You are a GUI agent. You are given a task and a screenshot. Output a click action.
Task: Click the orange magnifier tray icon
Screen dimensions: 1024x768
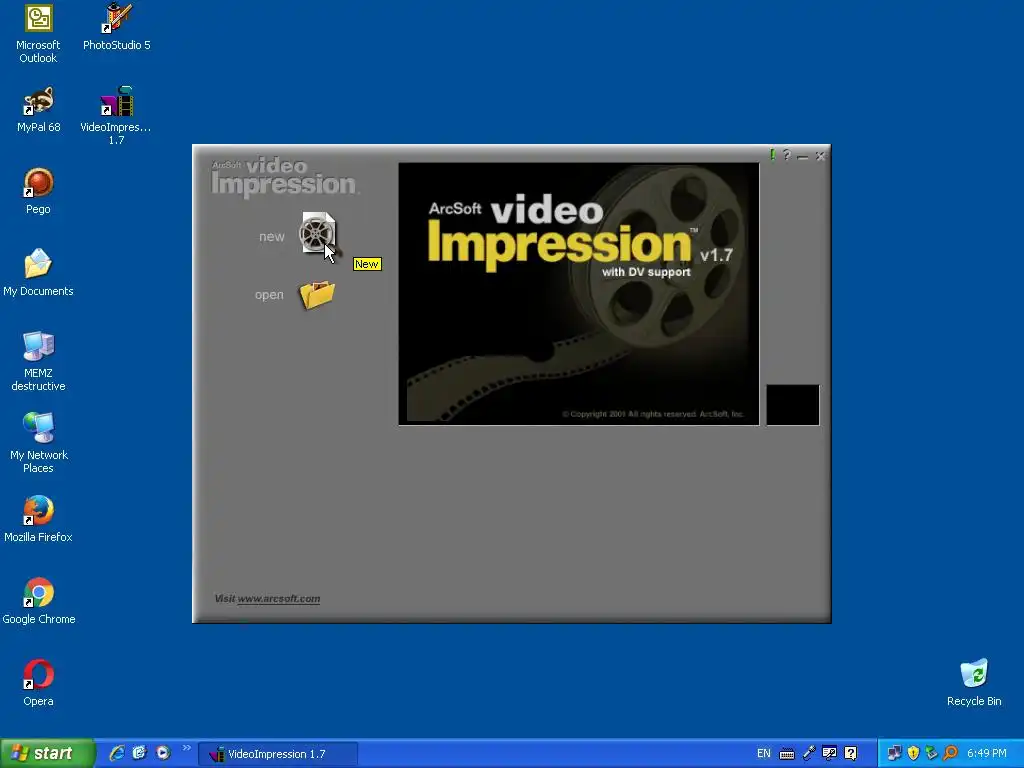click(x=950, y=753)
